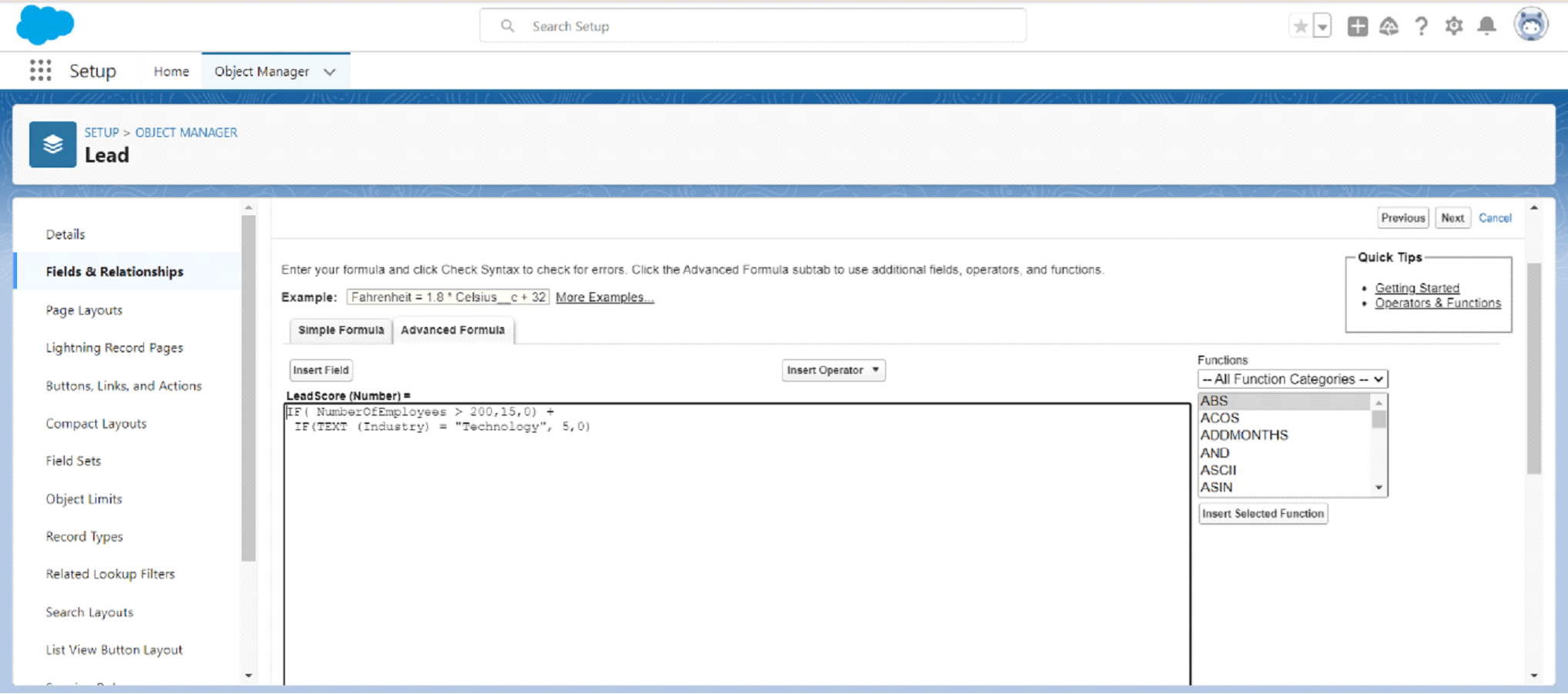Open the All Function Categories dropdown
The height and width of the screenshot is (694, 1568).
[1292, 379]
